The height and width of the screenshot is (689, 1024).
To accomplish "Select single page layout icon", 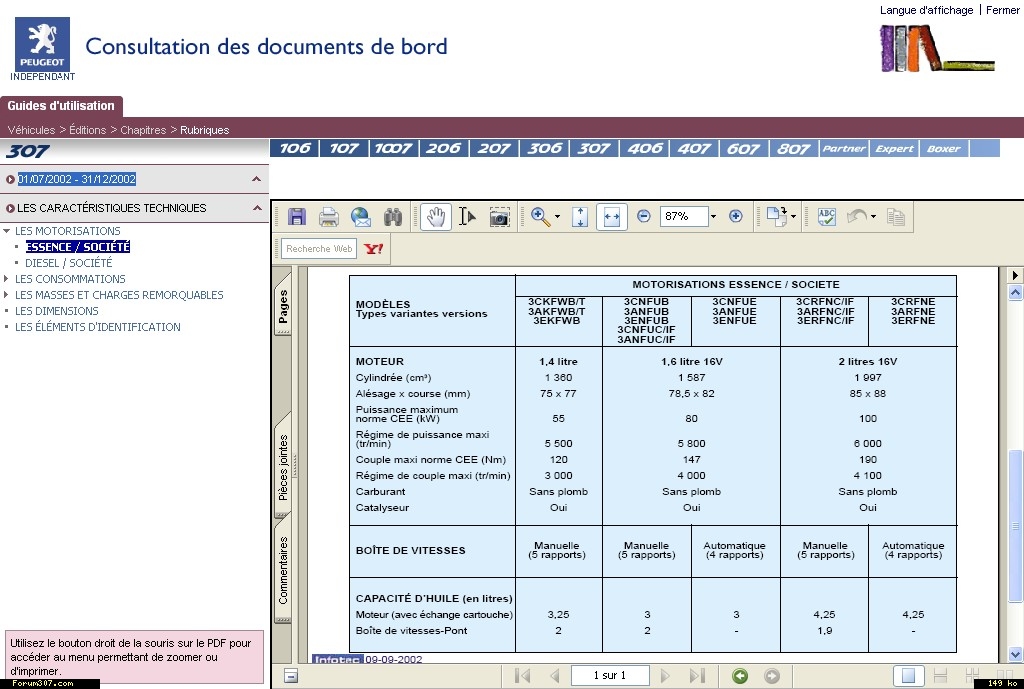I will pos(908,675).
